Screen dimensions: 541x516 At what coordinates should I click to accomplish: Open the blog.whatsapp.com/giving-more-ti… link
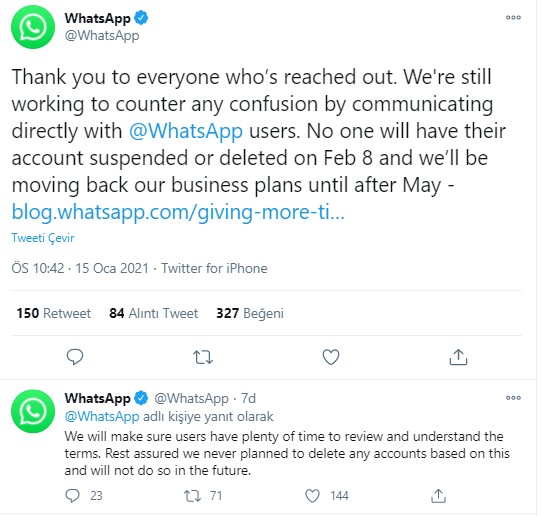(x=178, y=212)
